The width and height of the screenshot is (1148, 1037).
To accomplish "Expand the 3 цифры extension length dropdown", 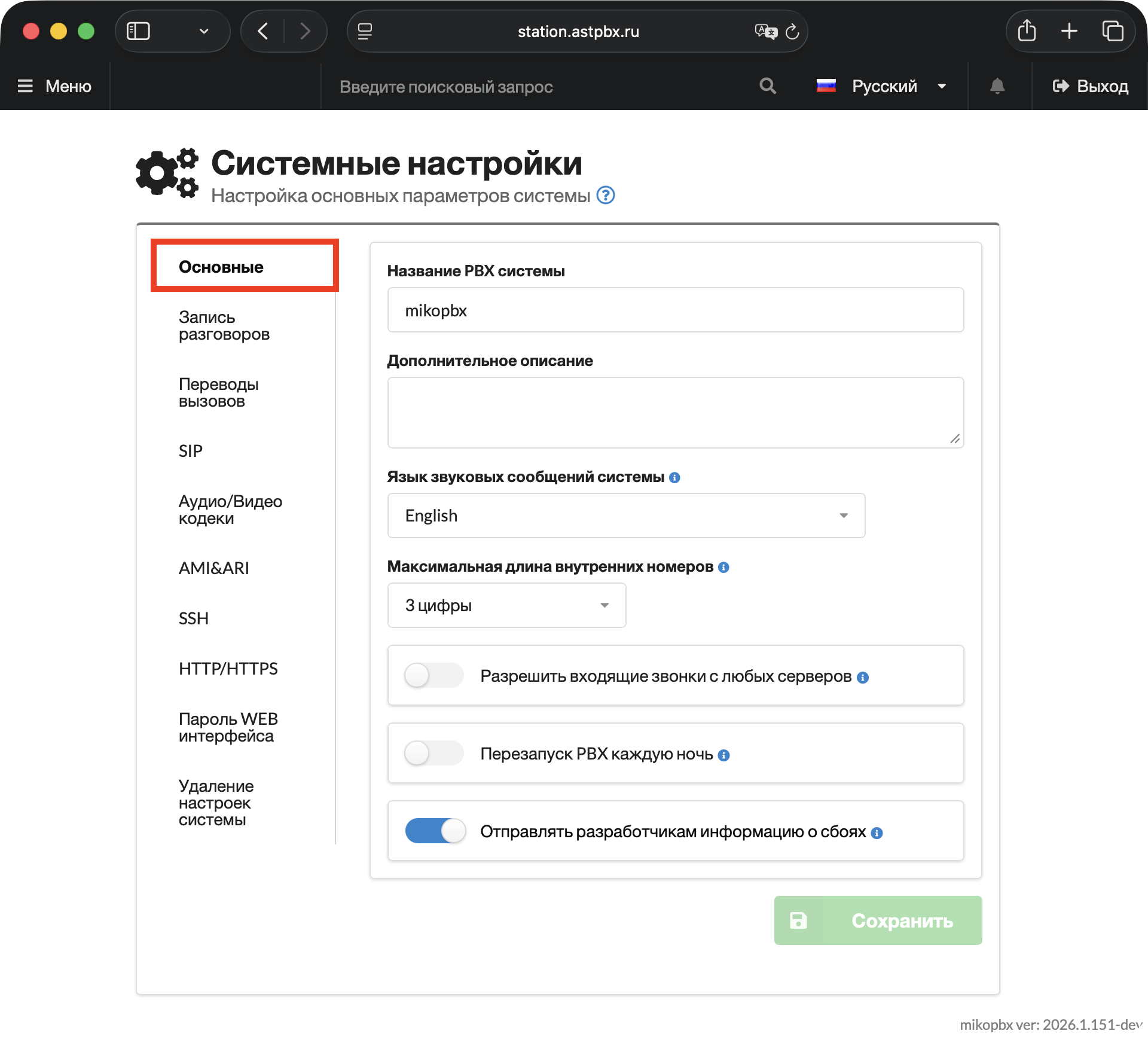I will coord(506,605).
